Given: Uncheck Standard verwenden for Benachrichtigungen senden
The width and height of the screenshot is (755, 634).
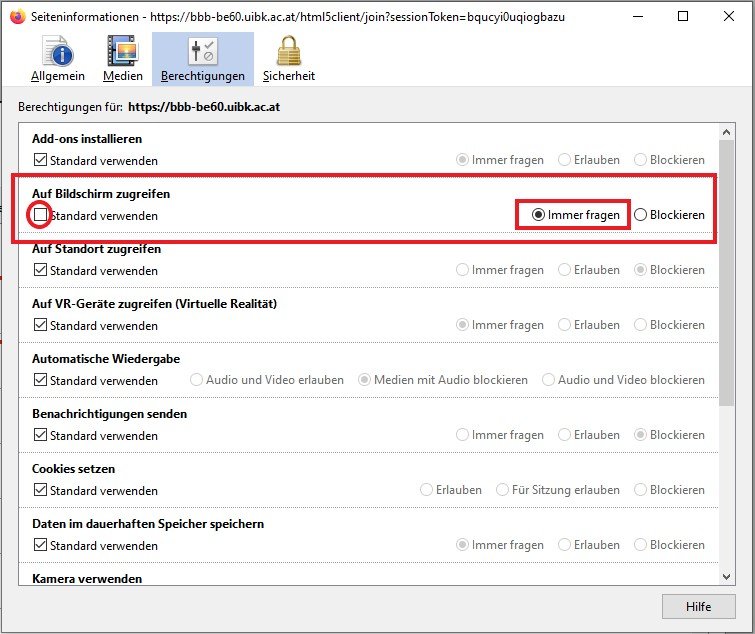Looking at the screenshot, I should 40,435.
